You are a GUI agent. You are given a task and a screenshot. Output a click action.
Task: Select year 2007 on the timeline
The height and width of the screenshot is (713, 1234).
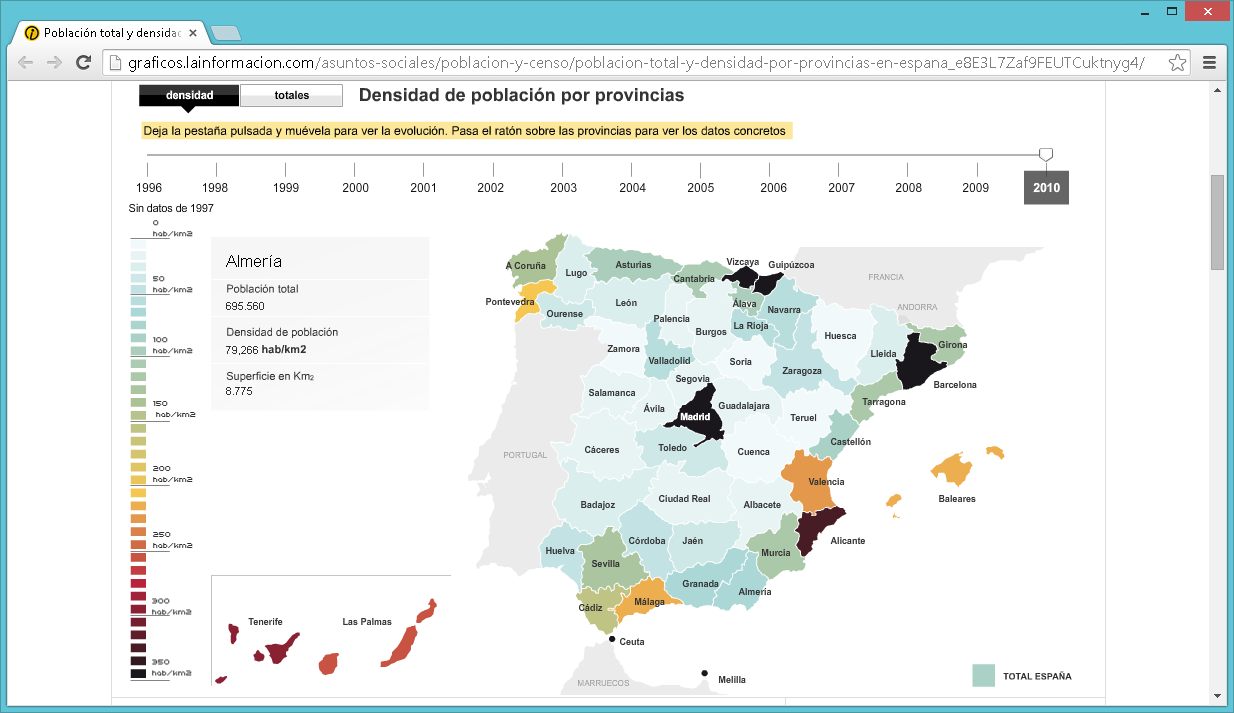point(841,187)
